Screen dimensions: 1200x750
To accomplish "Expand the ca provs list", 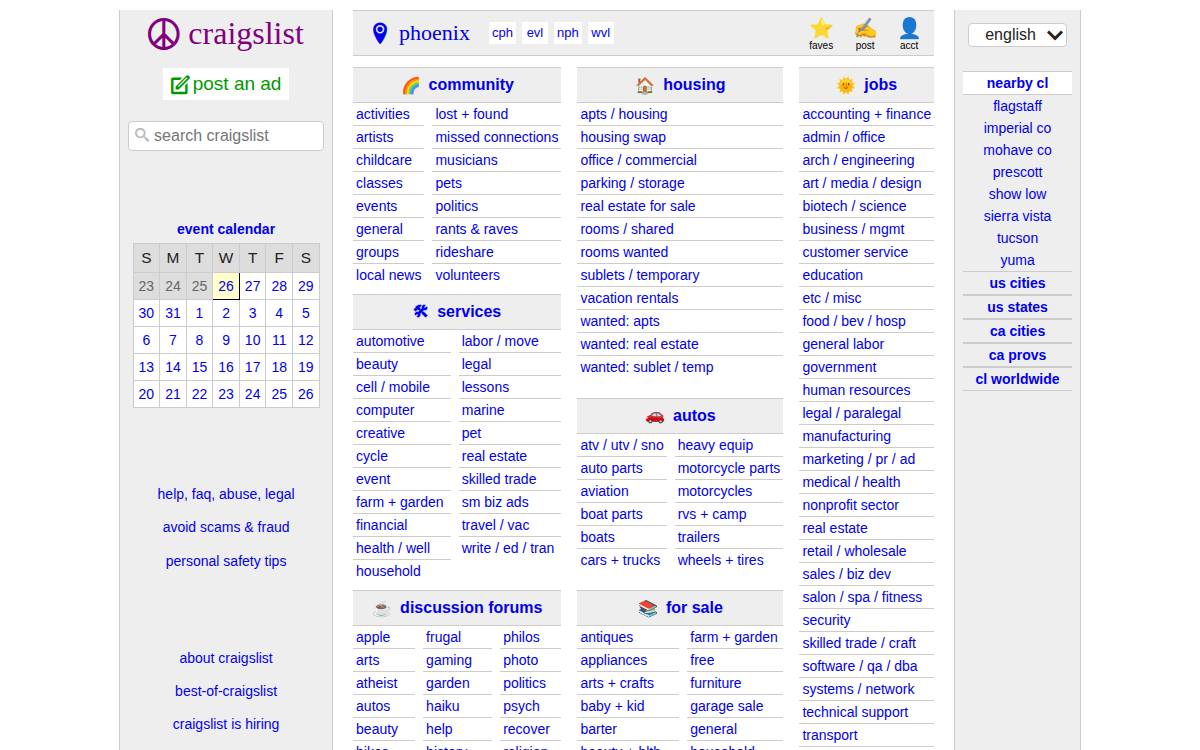I will point(1017,355).
